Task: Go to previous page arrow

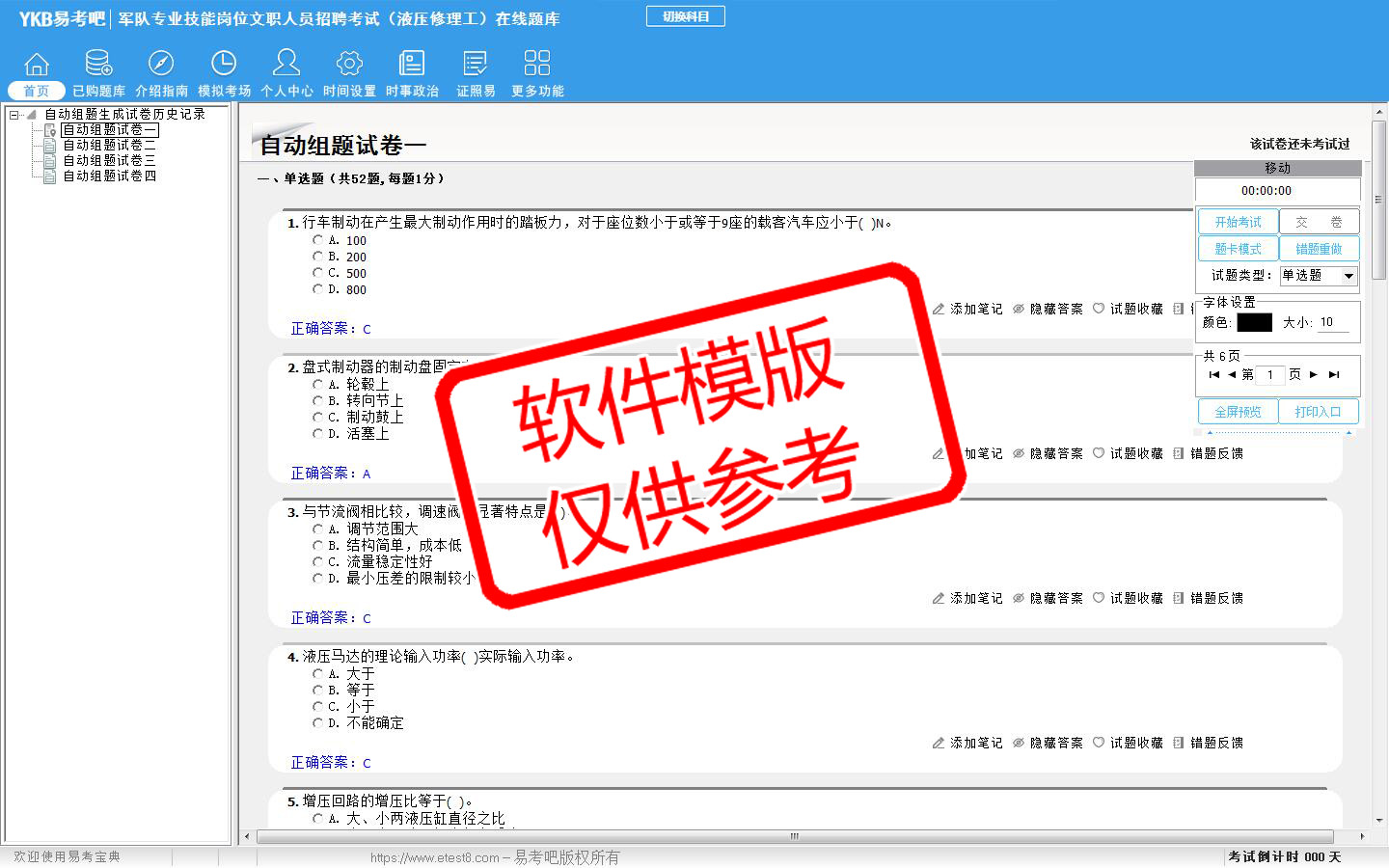Action: click(1232, 374)
